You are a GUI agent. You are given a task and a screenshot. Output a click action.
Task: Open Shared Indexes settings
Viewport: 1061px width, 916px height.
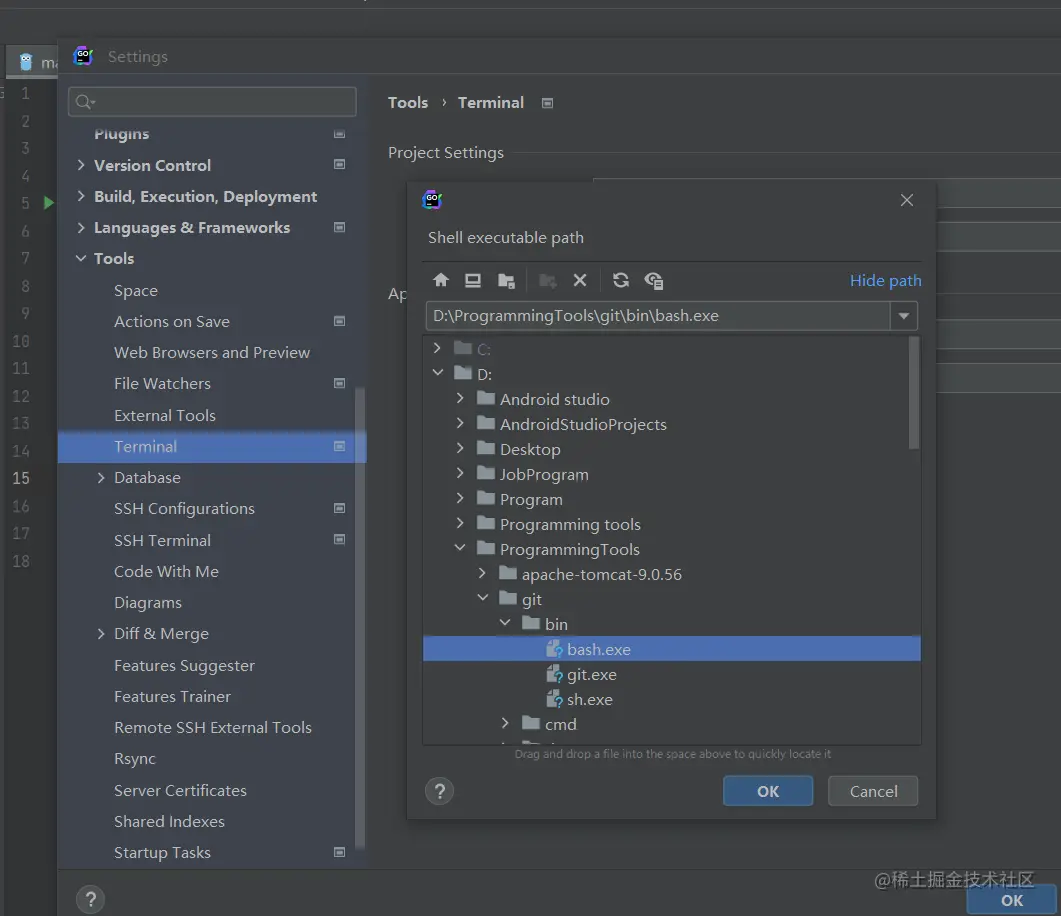click(x=169, y=821)
